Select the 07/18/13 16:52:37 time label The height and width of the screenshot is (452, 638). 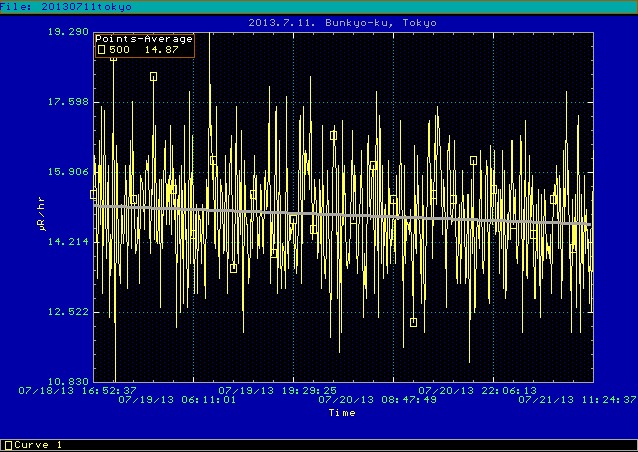coord(77,391)
